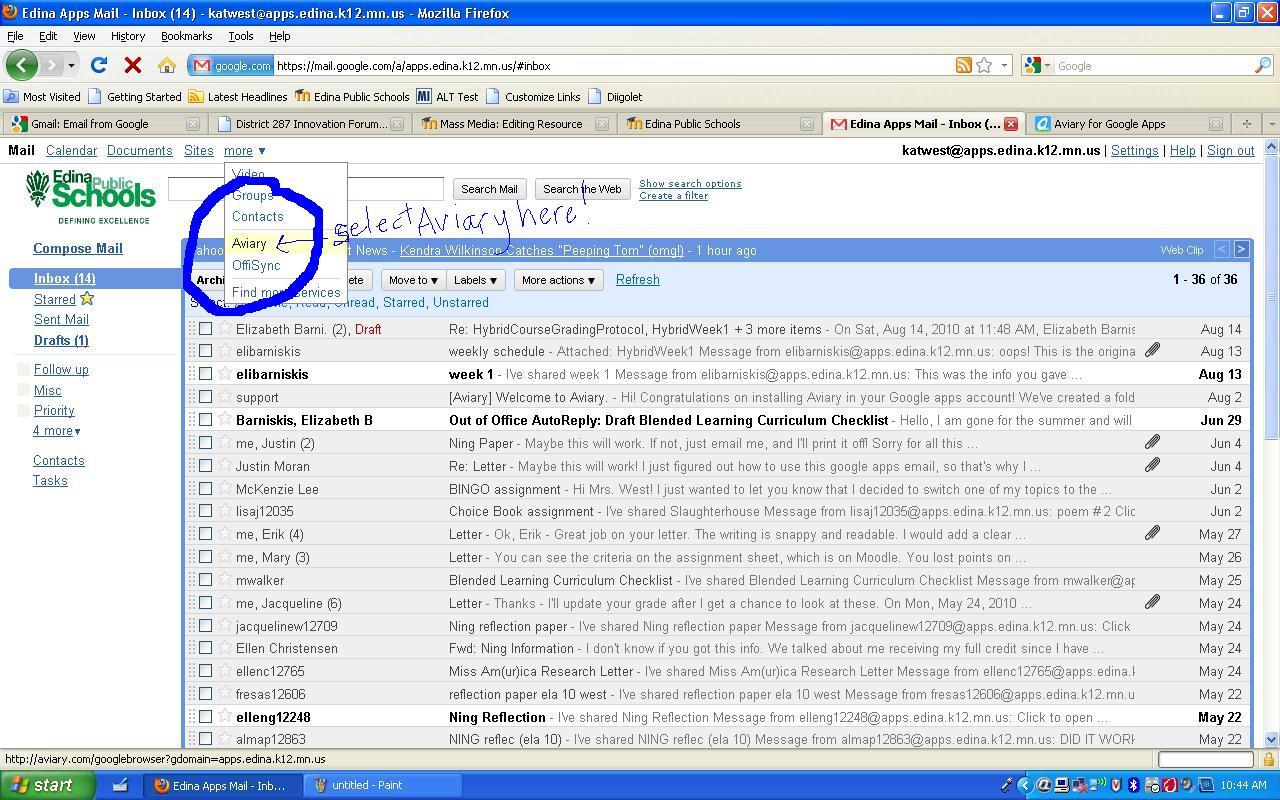Click the Firefox back arrow button
The width and height of the screenshot is (1280, 800).
(x=21, y=65)
